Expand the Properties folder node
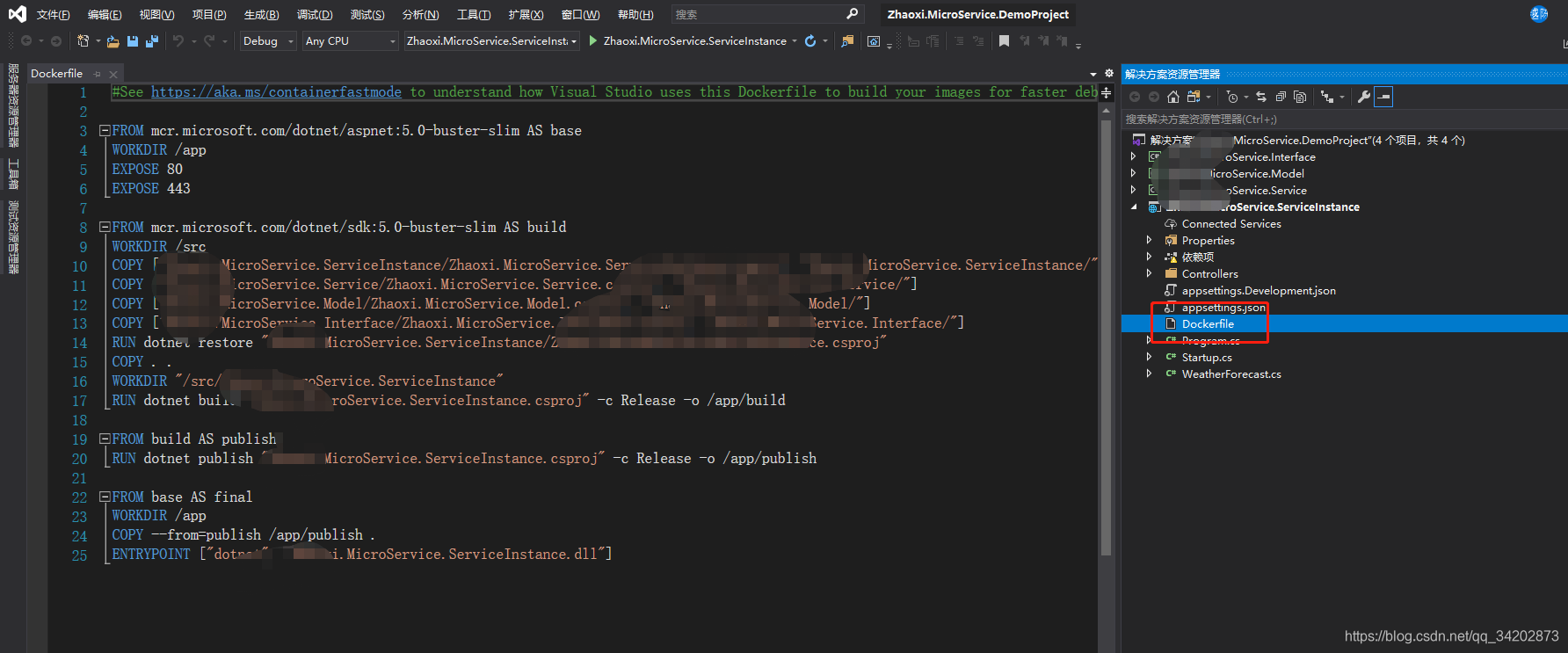 [1149, 240]
